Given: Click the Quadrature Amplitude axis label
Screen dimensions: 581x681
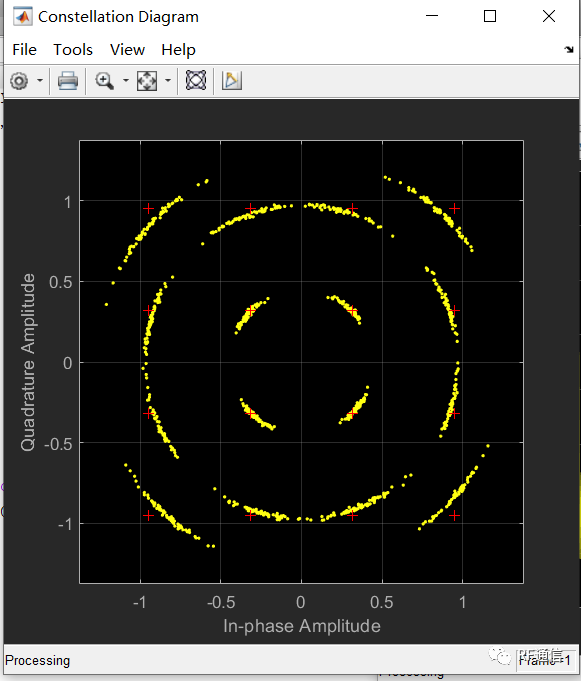Looking at the screenshot, I should click(28, 363).
